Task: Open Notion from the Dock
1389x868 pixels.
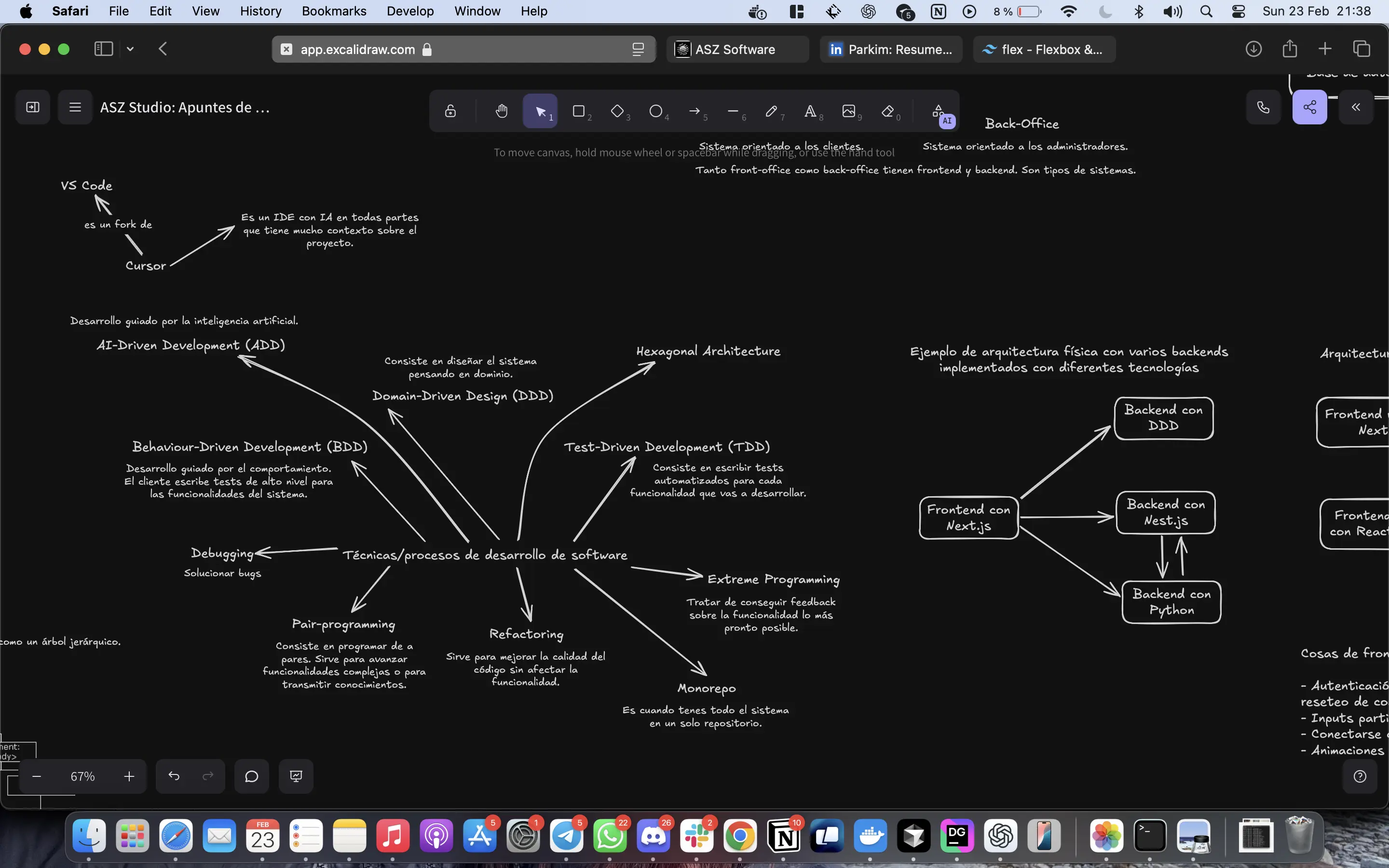Action: point(783,836)
